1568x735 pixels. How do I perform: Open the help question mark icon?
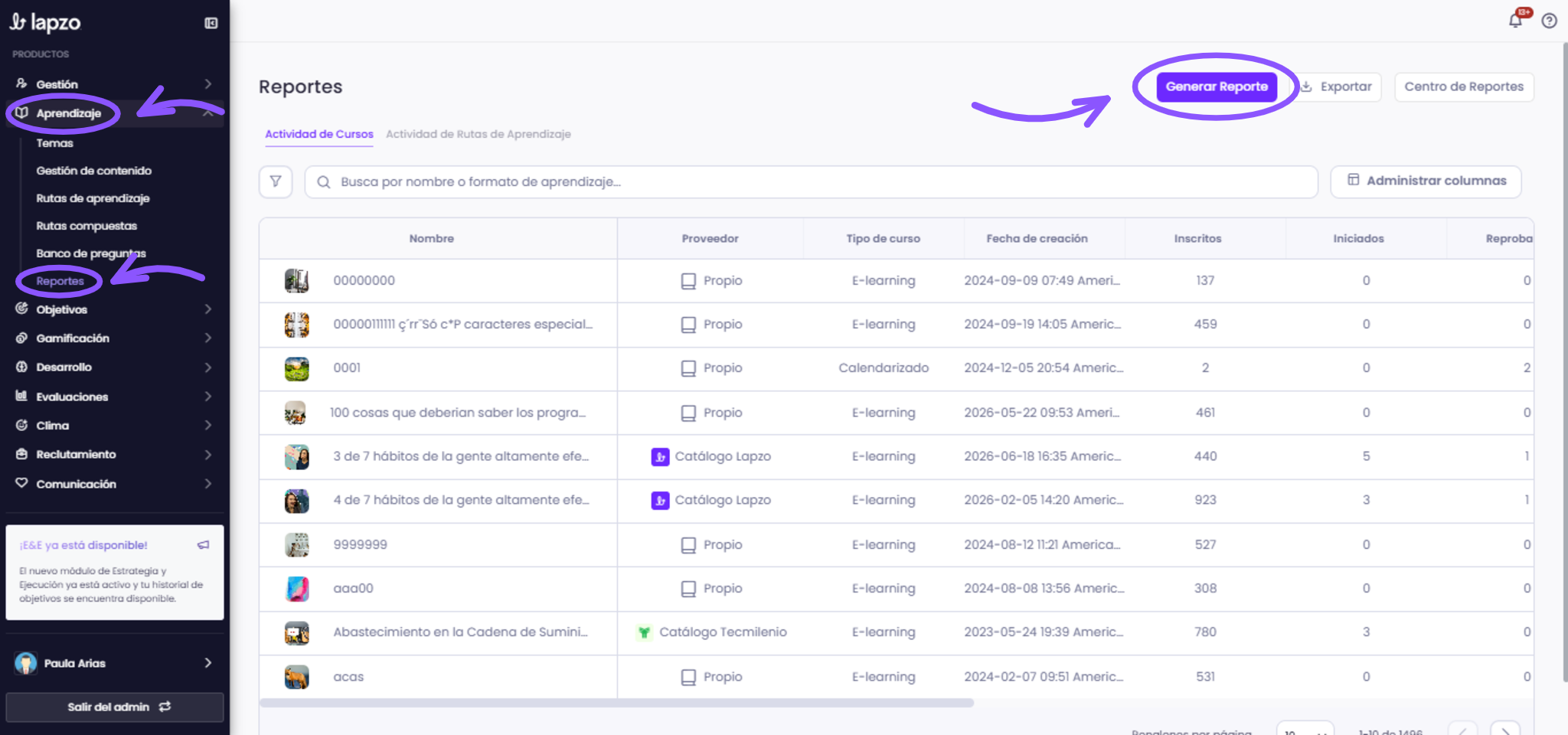[1550, 21]
